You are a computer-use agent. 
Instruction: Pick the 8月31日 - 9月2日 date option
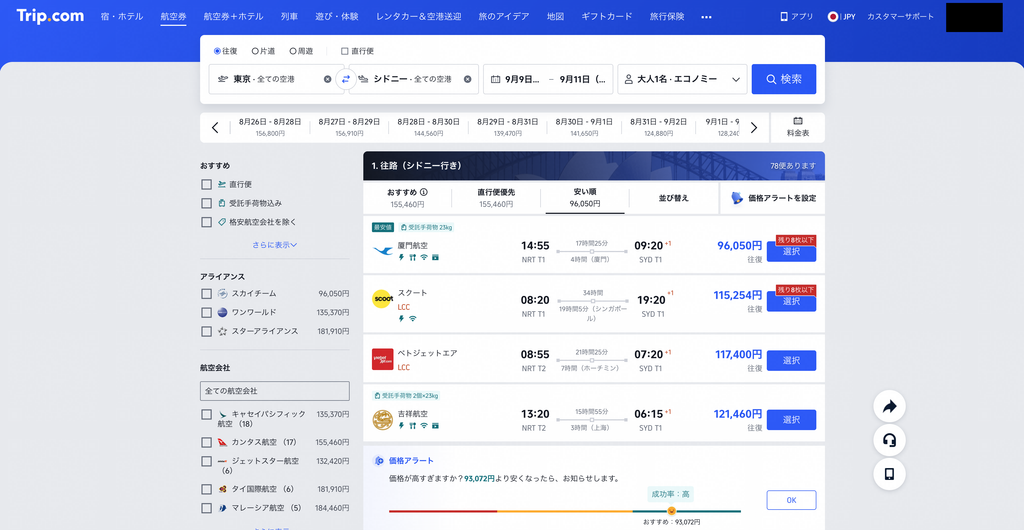(658, 127)
